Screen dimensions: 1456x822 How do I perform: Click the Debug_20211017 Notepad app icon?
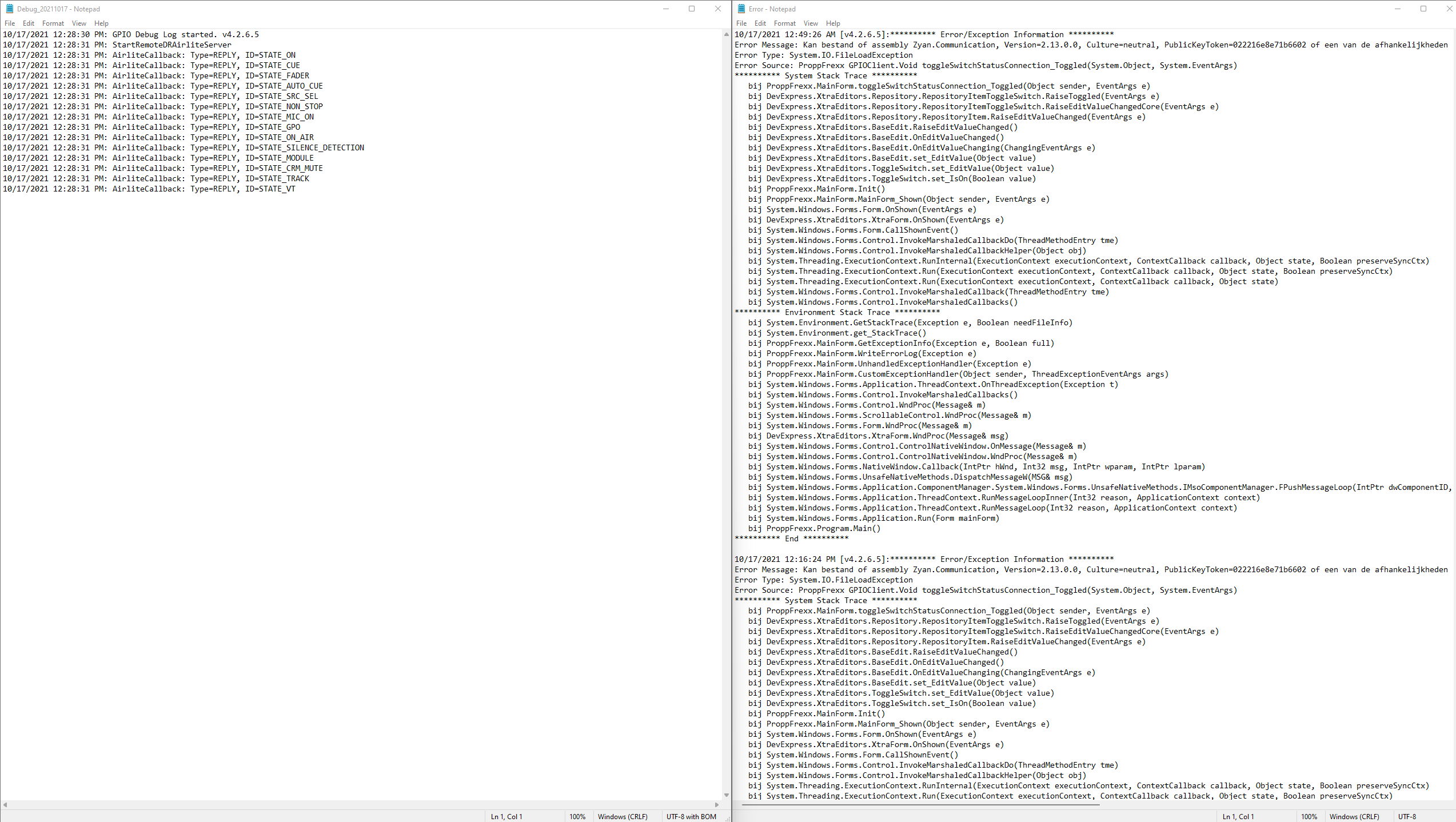[9, 9]
